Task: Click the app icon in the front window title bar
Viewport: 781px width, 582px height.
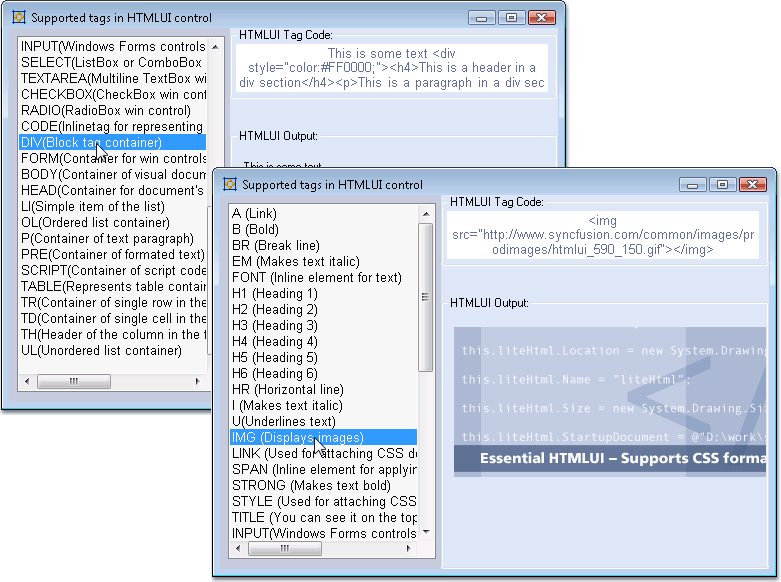Action: pyautogui.click(x=230, y=184)
